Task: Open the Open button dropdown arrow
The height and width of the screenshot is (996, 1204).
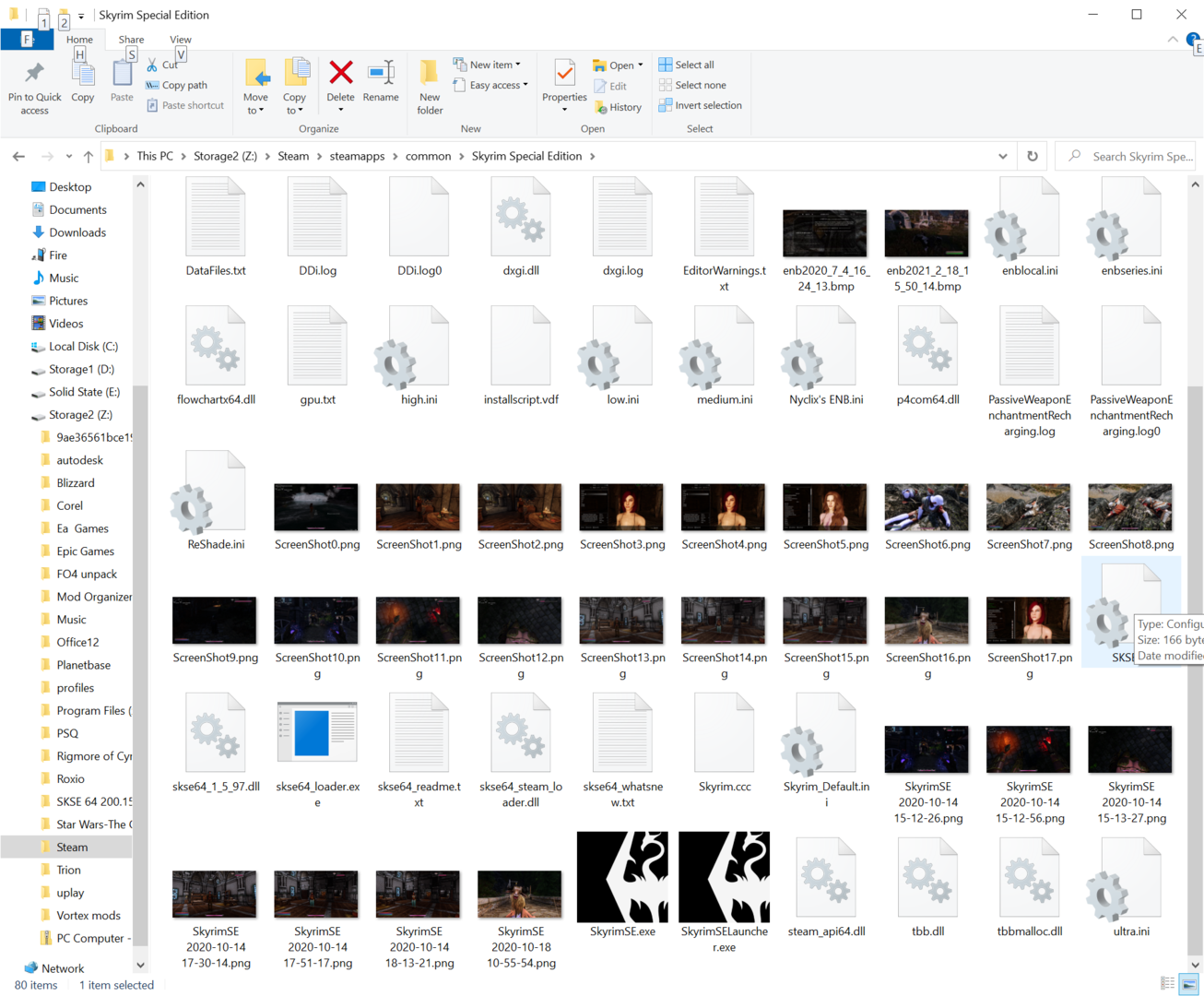Action: coord(641,65)
